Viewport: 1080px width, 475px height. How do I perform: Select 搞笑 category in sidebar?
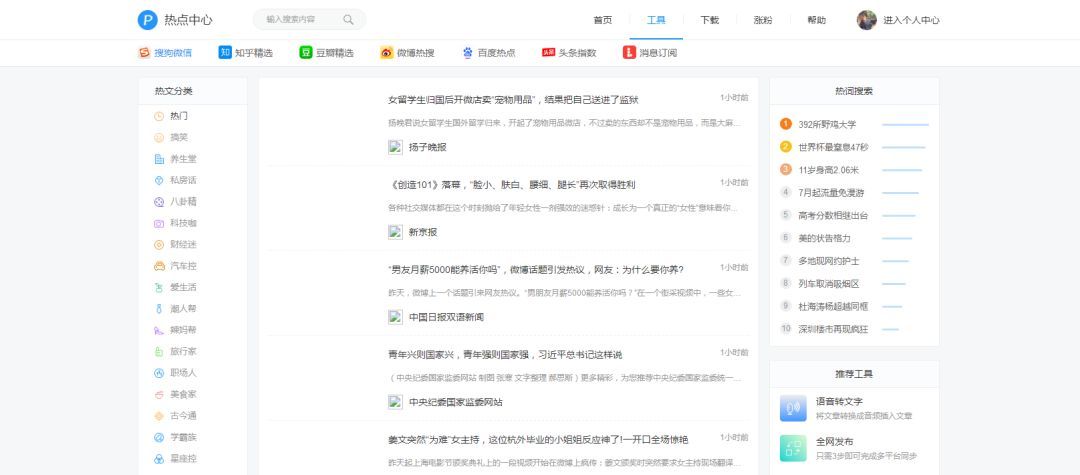pos(178,137)
